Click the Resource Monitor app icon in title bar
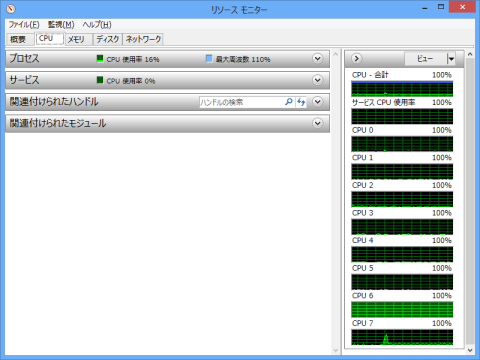 pos(11,9)
